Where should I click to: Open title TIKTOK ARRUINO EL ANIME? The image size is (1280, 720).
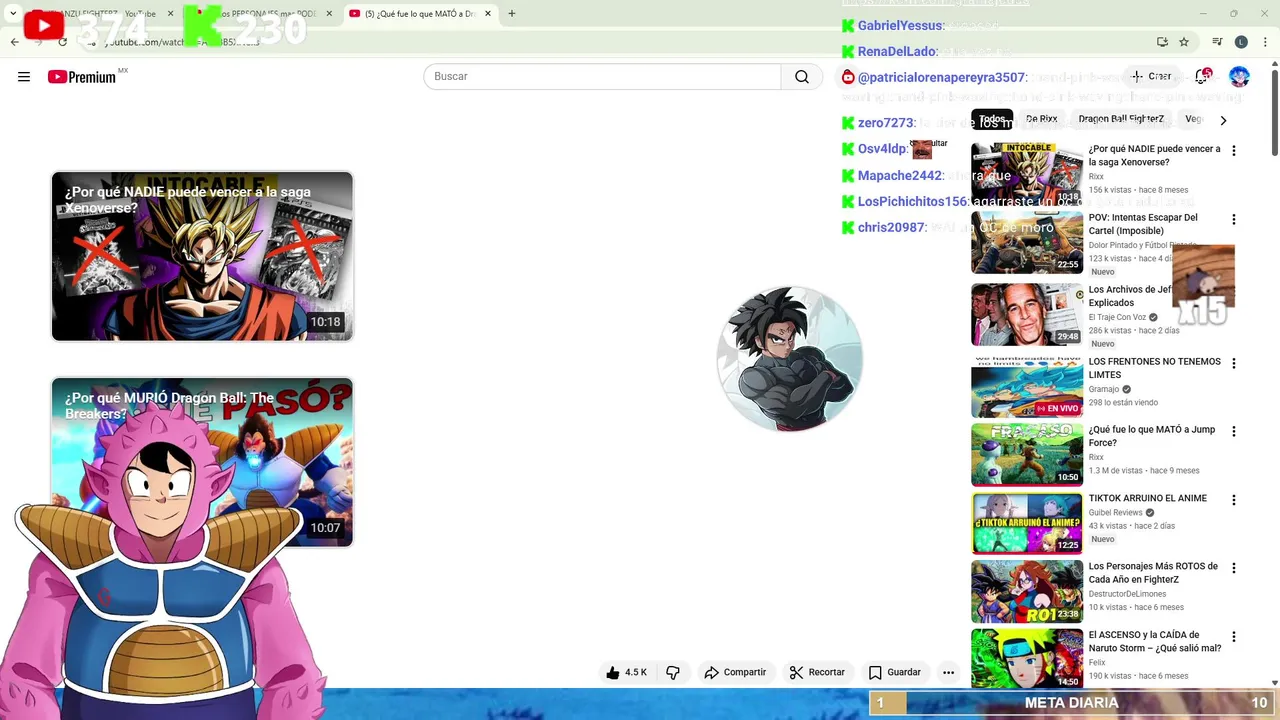[x=1148, y=498]
